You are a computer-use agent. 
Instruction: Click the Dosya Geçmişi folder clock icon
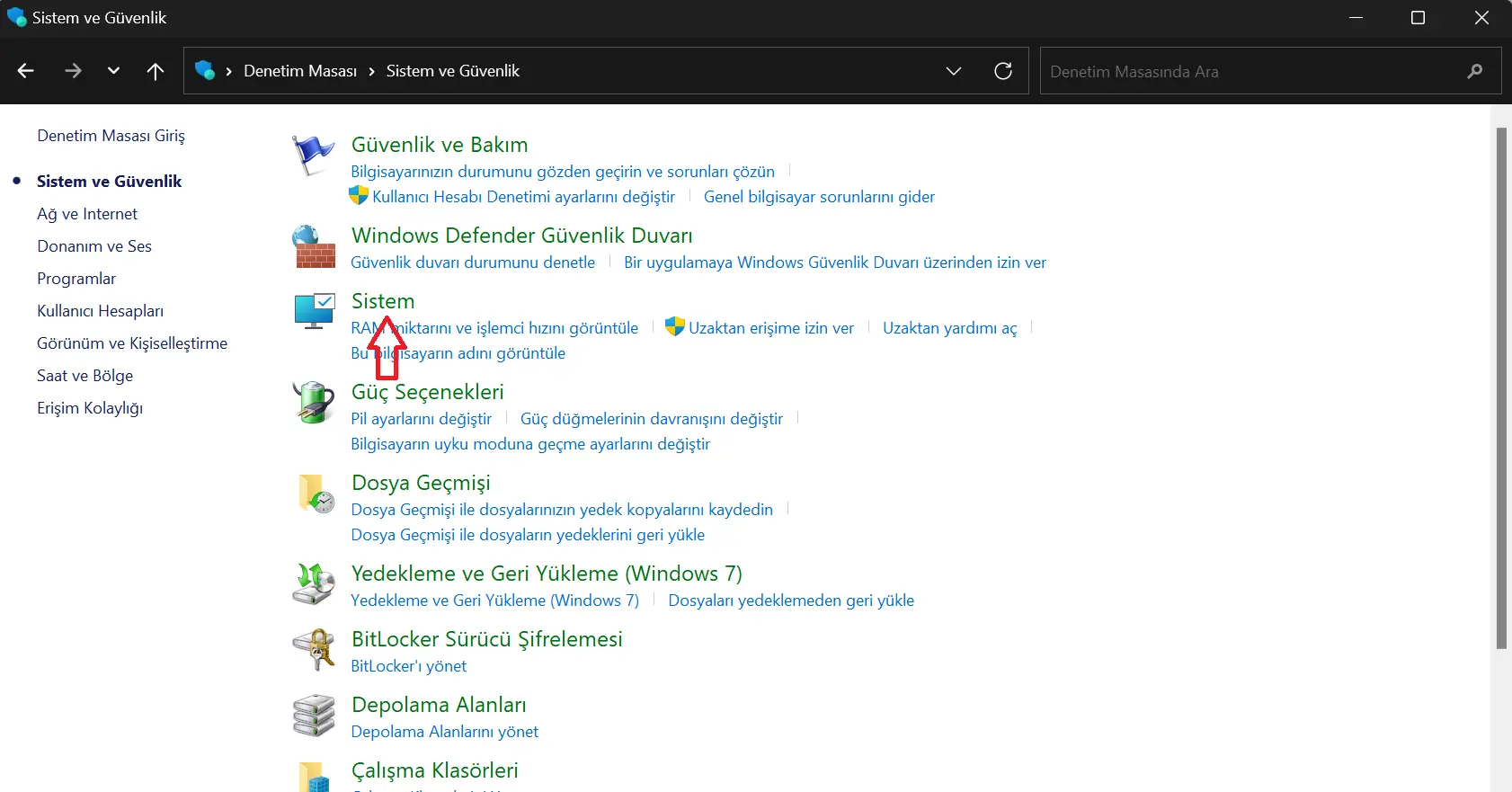[x=316, y=494]
